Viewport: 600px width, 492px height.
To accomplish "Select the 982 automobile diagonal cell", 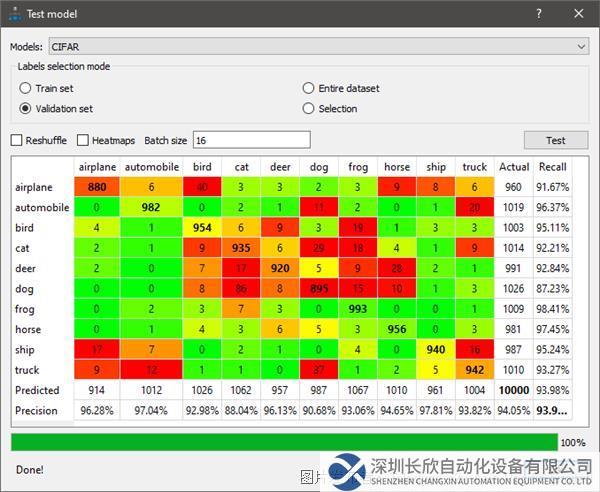I will pos(152,207).
